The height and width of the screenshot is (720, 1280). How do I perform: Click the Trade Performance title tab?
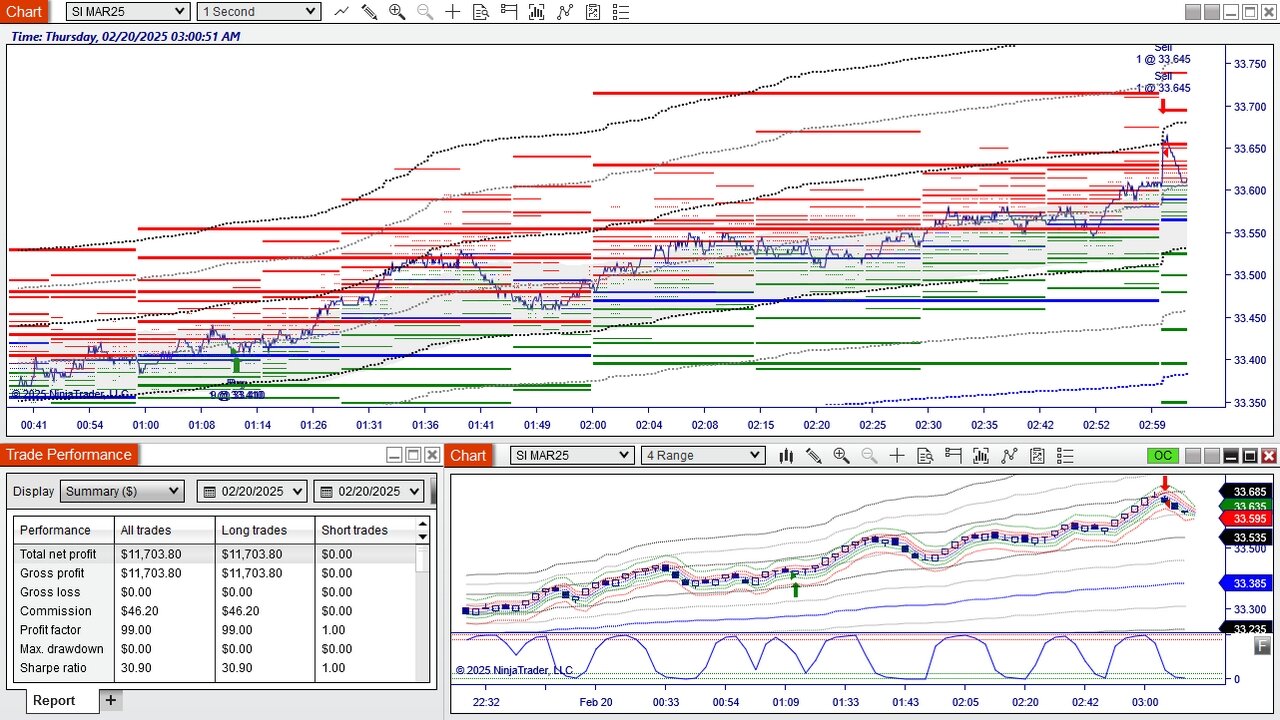click(68, 455)
